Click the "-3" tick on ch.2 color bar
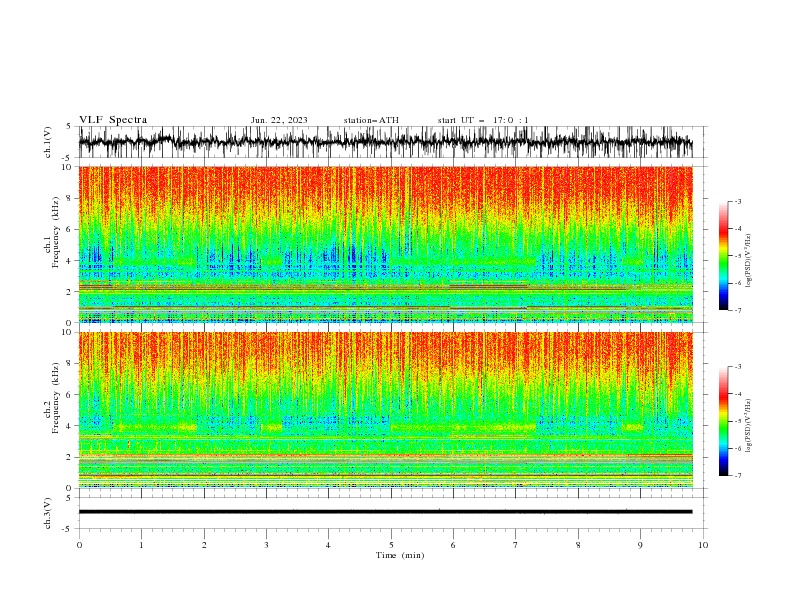 coord(738,367)
